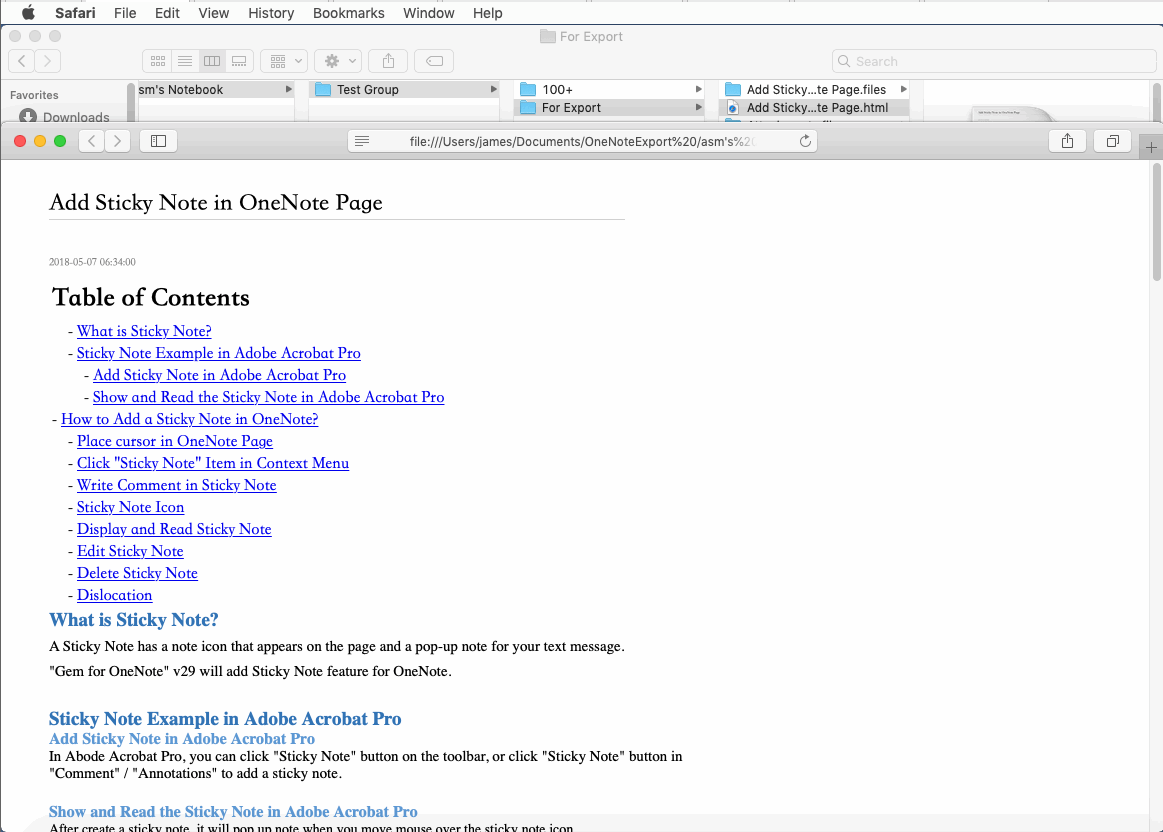Image resolution: width=1163 pixels, height=832 pixels.
Task: Expand arrow next to 100+ folder
Action: tap(698, 89)
